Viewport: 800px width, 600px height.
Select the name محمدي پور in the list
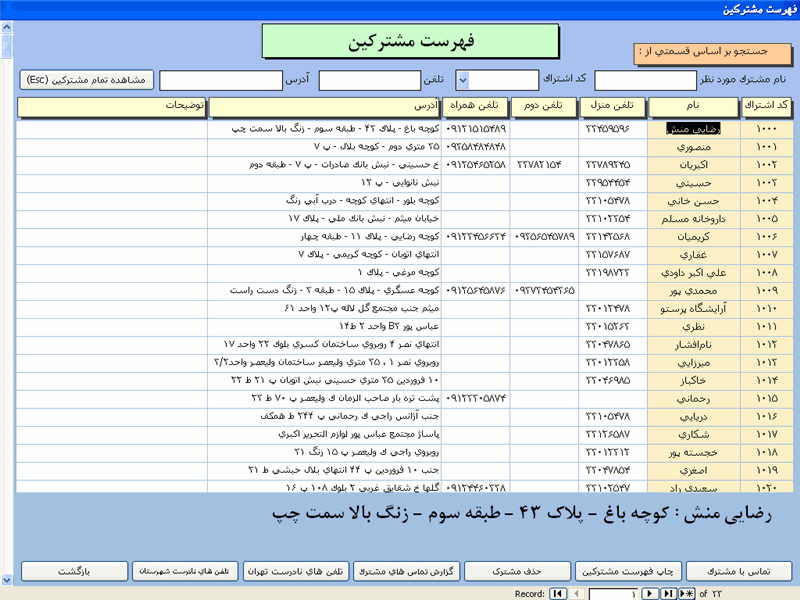point(693,291)
